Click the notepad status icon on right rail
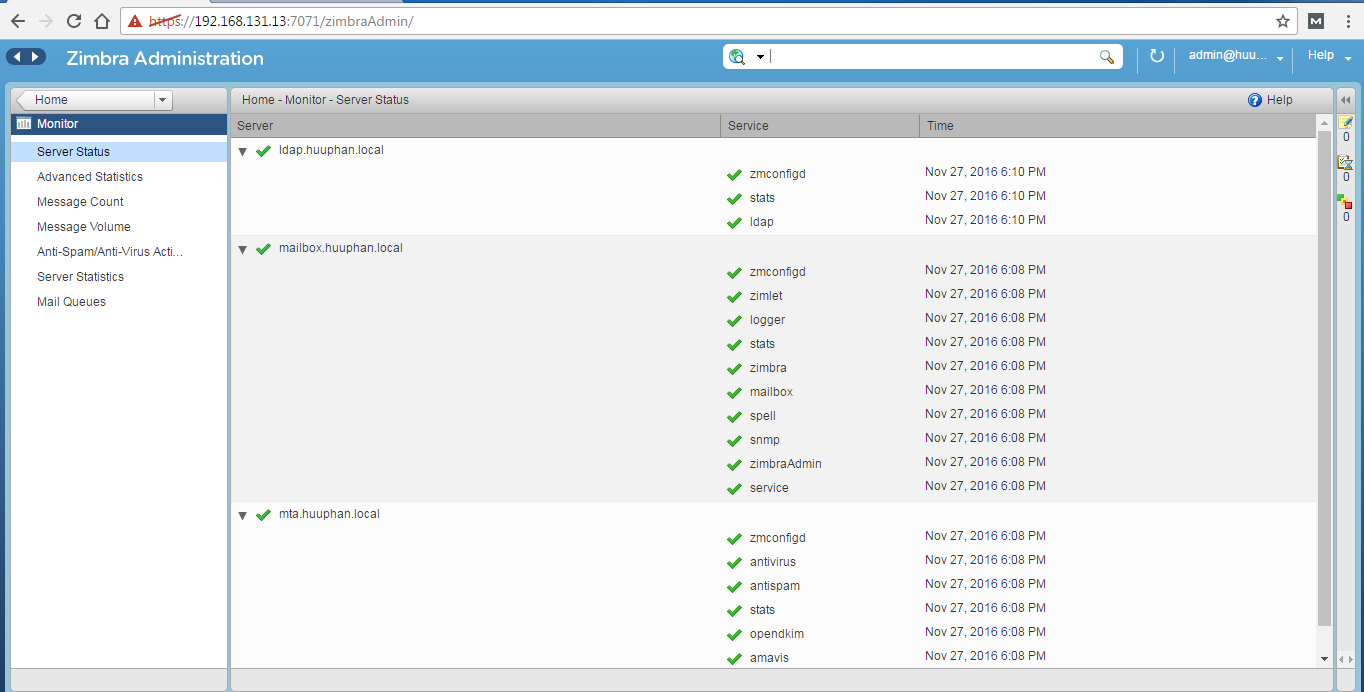The height and width of the screenshot is (692, 1364). coord(1345,122)
